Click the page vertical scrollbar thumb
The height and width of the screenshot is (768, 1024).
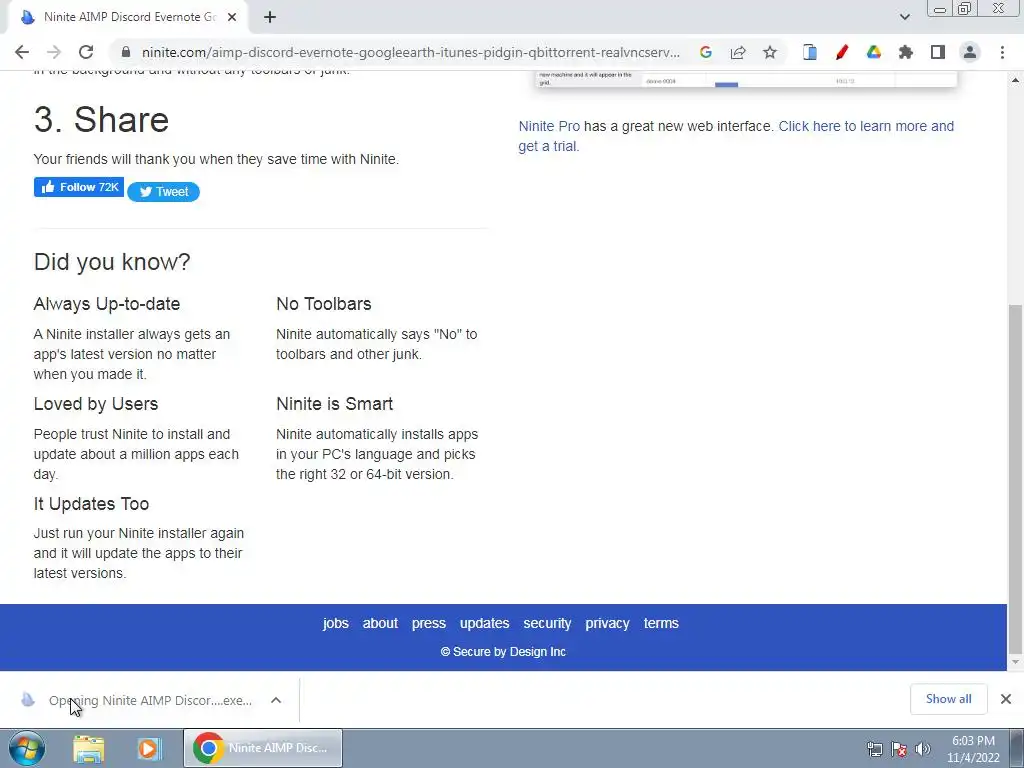tap(1015, 477)
